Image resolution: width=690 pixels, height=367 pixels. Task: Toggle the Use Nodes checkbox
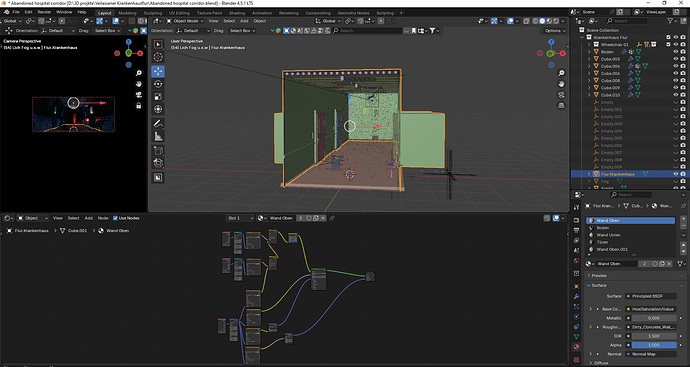tap(115, 218)
